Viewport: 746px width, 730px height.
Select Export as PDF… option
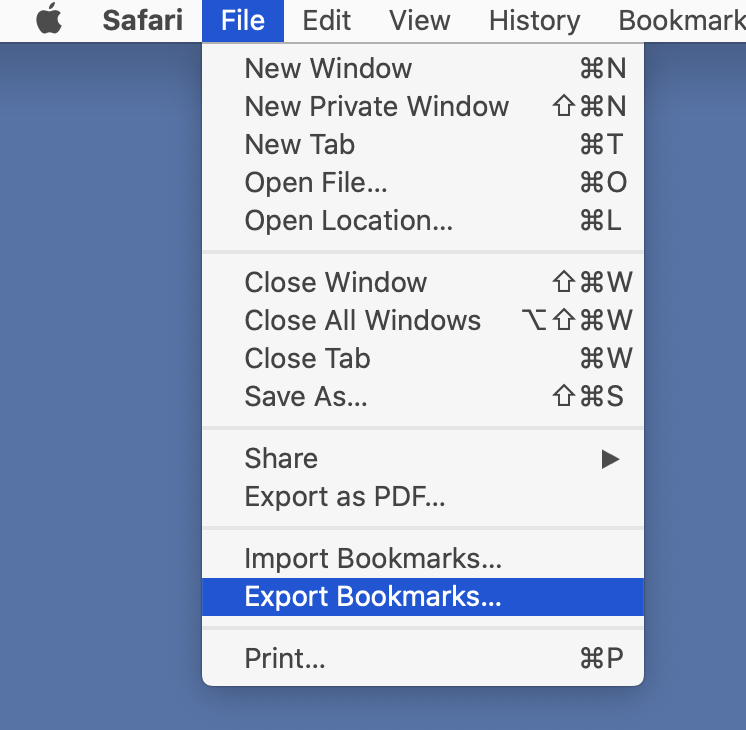pyautogui.click(x=344, y=496)
